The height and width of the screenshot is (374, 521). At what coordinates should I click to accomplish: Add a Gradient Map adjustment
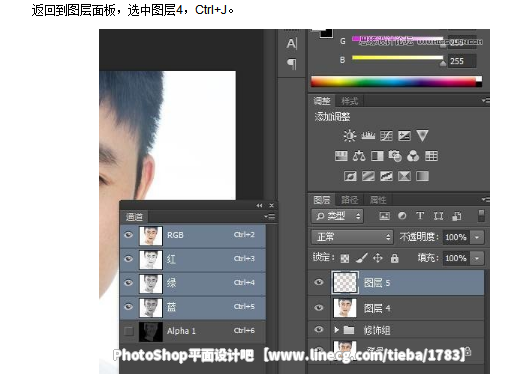[422, 176]
